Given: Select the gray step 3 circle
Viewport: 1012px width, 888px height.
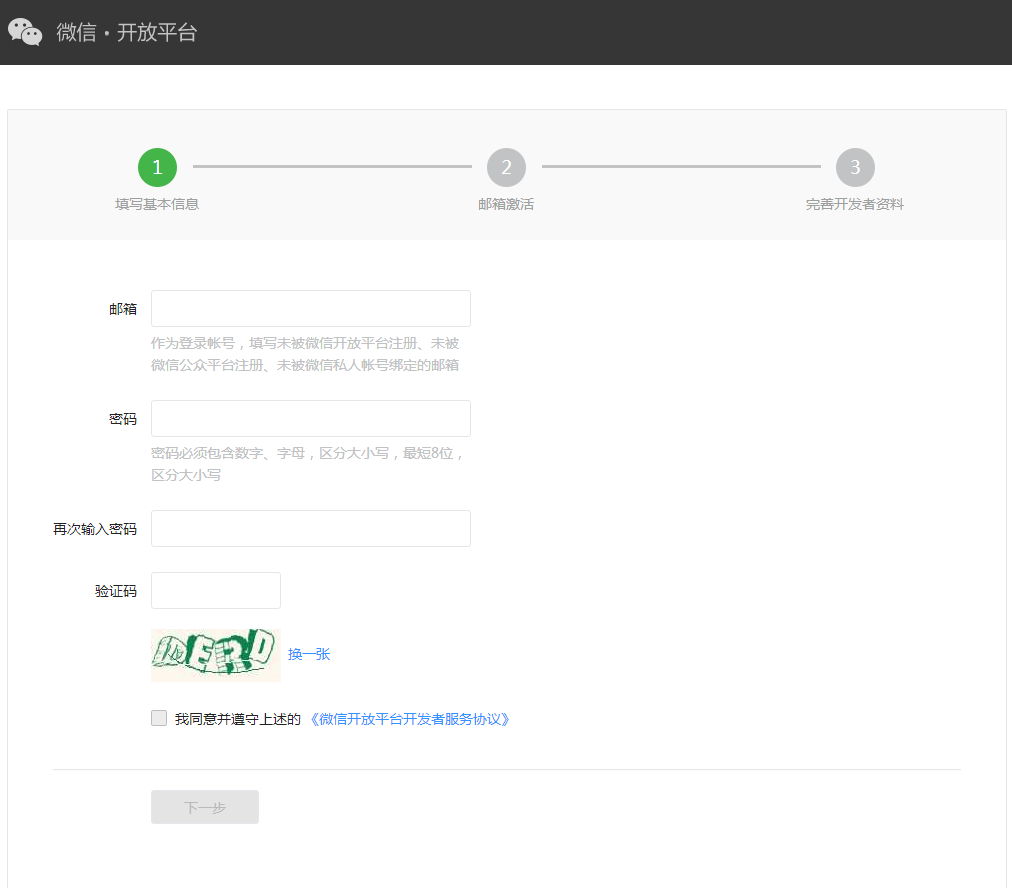Looking at the screenshot, I should click(x=855, y=167).
